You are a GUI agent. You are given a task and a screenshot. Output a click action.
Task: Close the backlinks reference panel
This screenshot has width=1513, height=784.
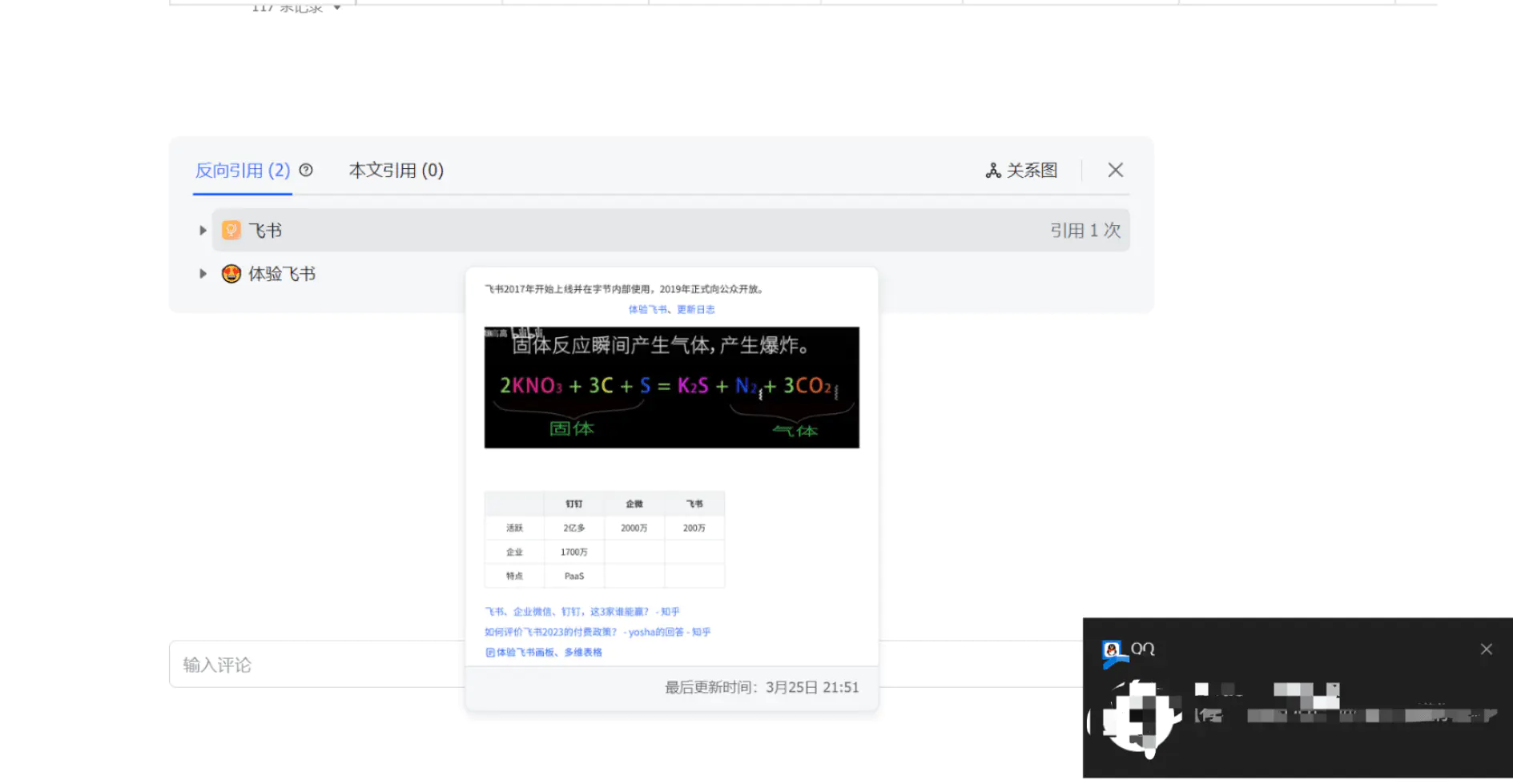point(1116,170)
